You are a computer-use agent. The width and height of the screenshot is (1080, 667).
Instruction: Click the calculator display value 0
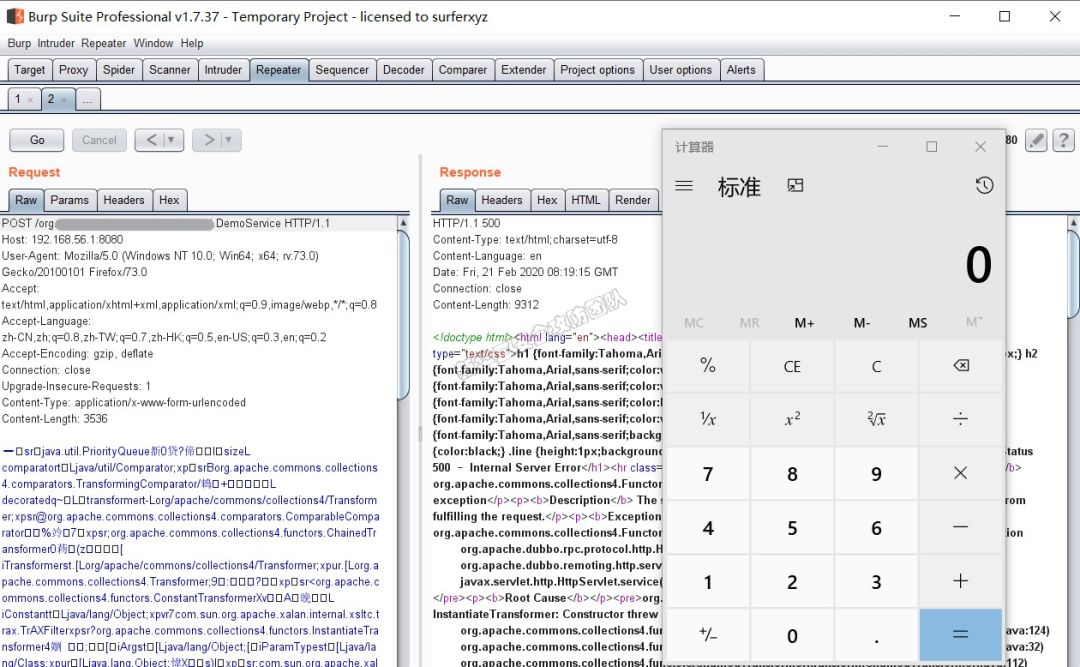pyautogui.click(x=978, y=265)
